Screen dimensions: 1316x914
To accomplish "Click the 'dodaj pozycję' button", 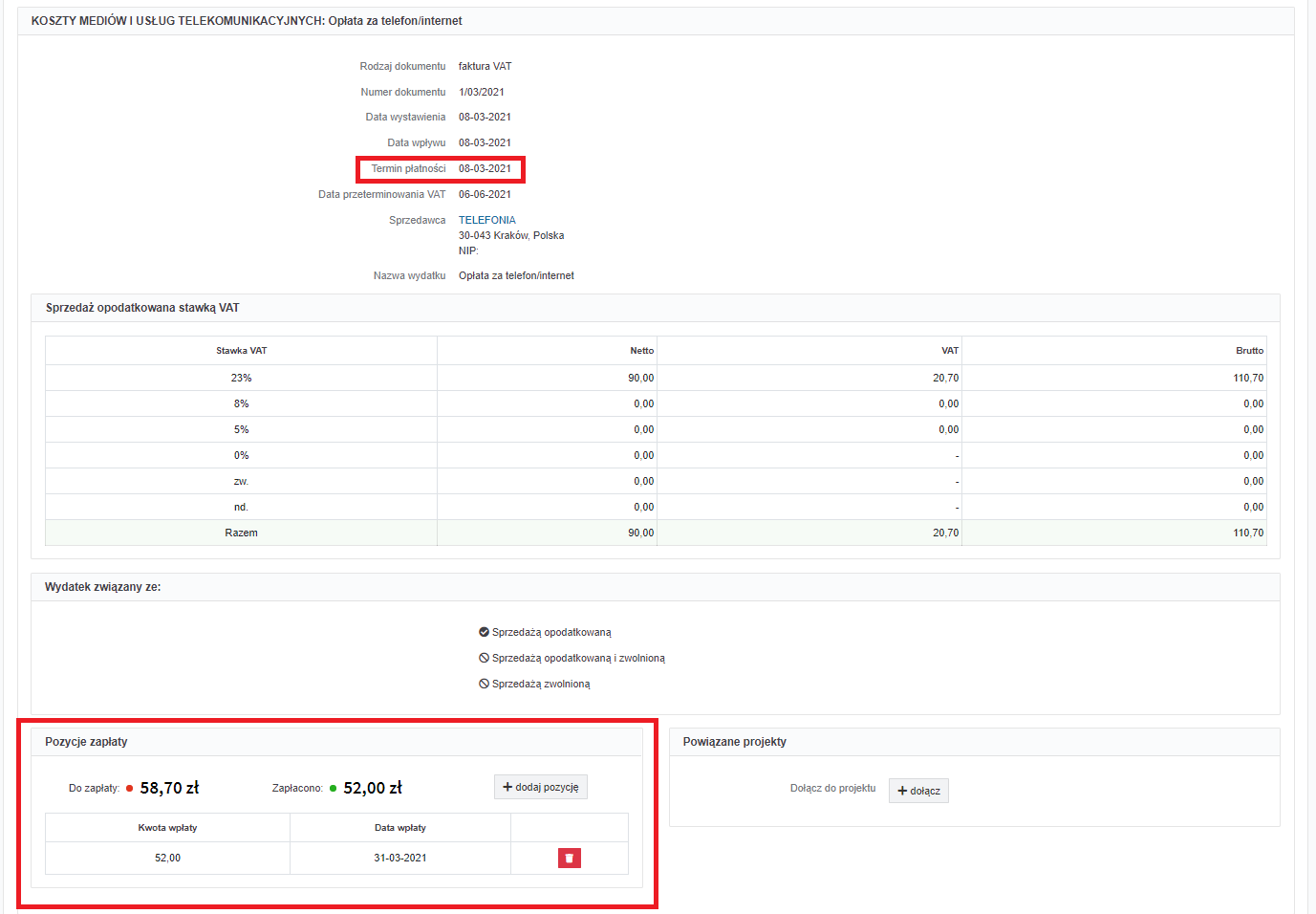I will pyautogui.click(x=541, y=787).
